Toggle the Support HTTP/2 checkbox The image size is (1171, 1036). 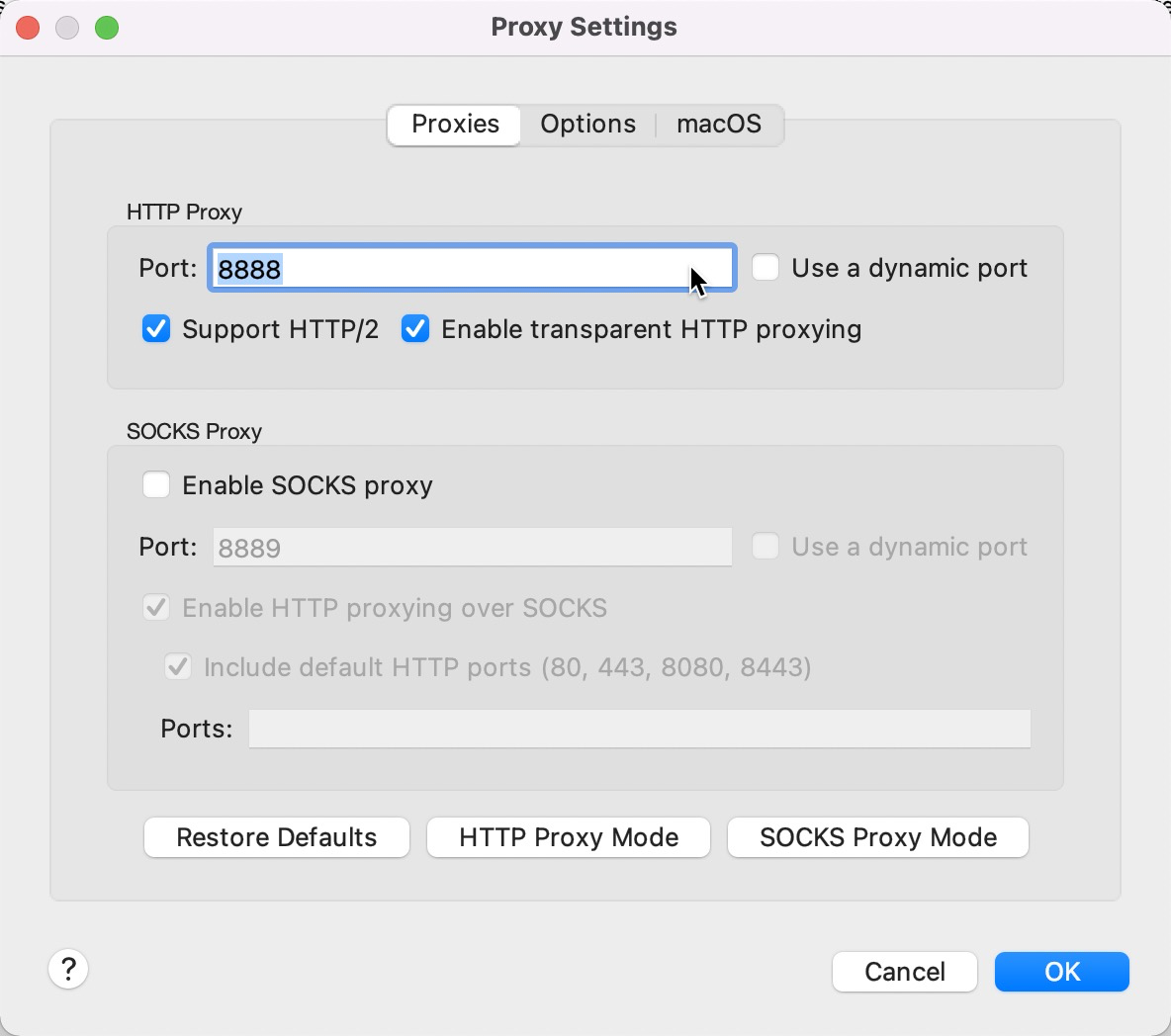tap(156, 329)
